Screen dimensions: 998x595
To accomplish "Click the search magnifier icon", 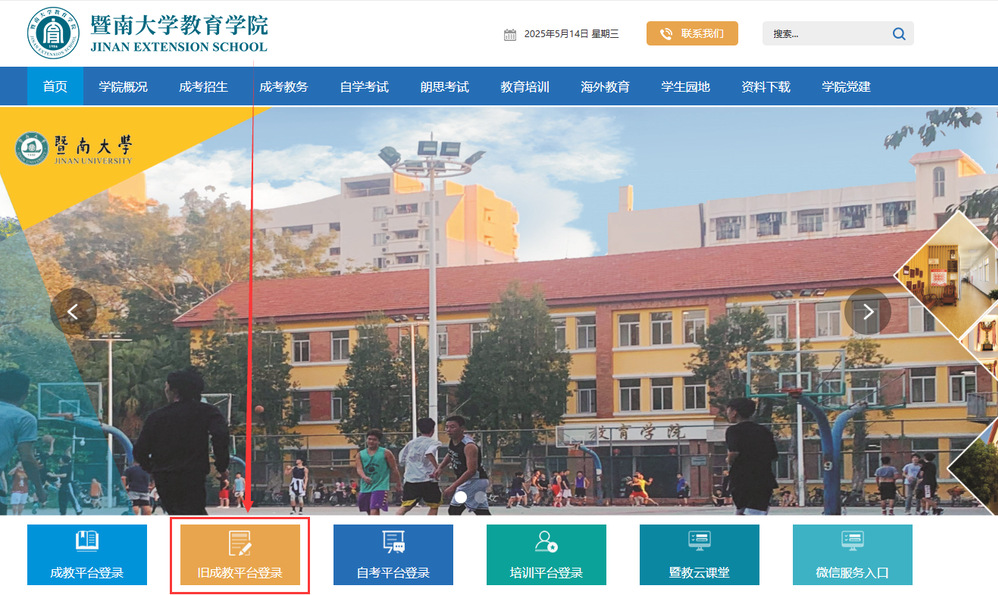I will (898, 34).
